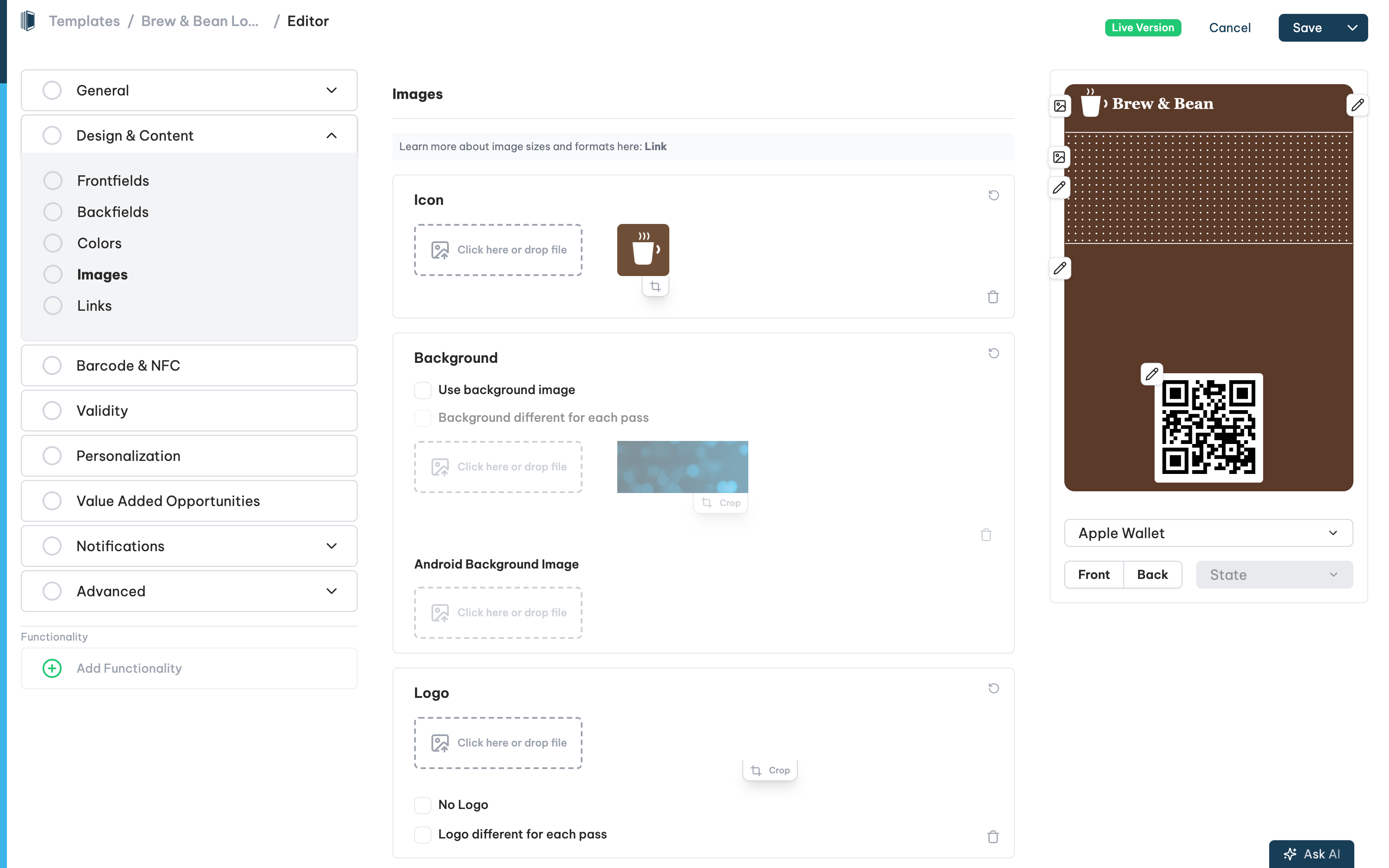Edit header field pencil at preview top right
Image resolution: width=1389 pixels, height=868 pixels.
point(1357,105)
